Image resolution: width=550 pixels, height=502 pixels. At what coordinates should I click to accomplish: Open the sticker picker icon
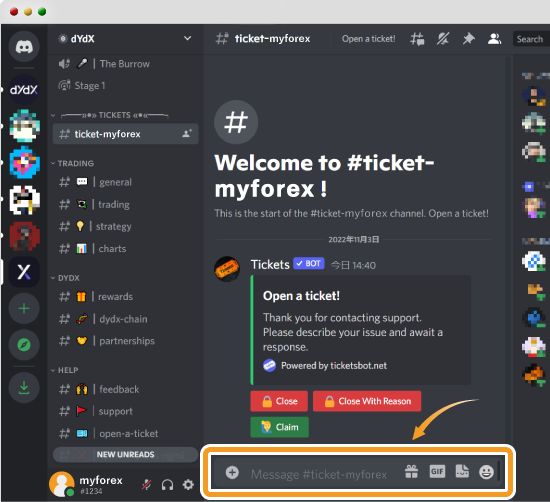pos(462,471)
